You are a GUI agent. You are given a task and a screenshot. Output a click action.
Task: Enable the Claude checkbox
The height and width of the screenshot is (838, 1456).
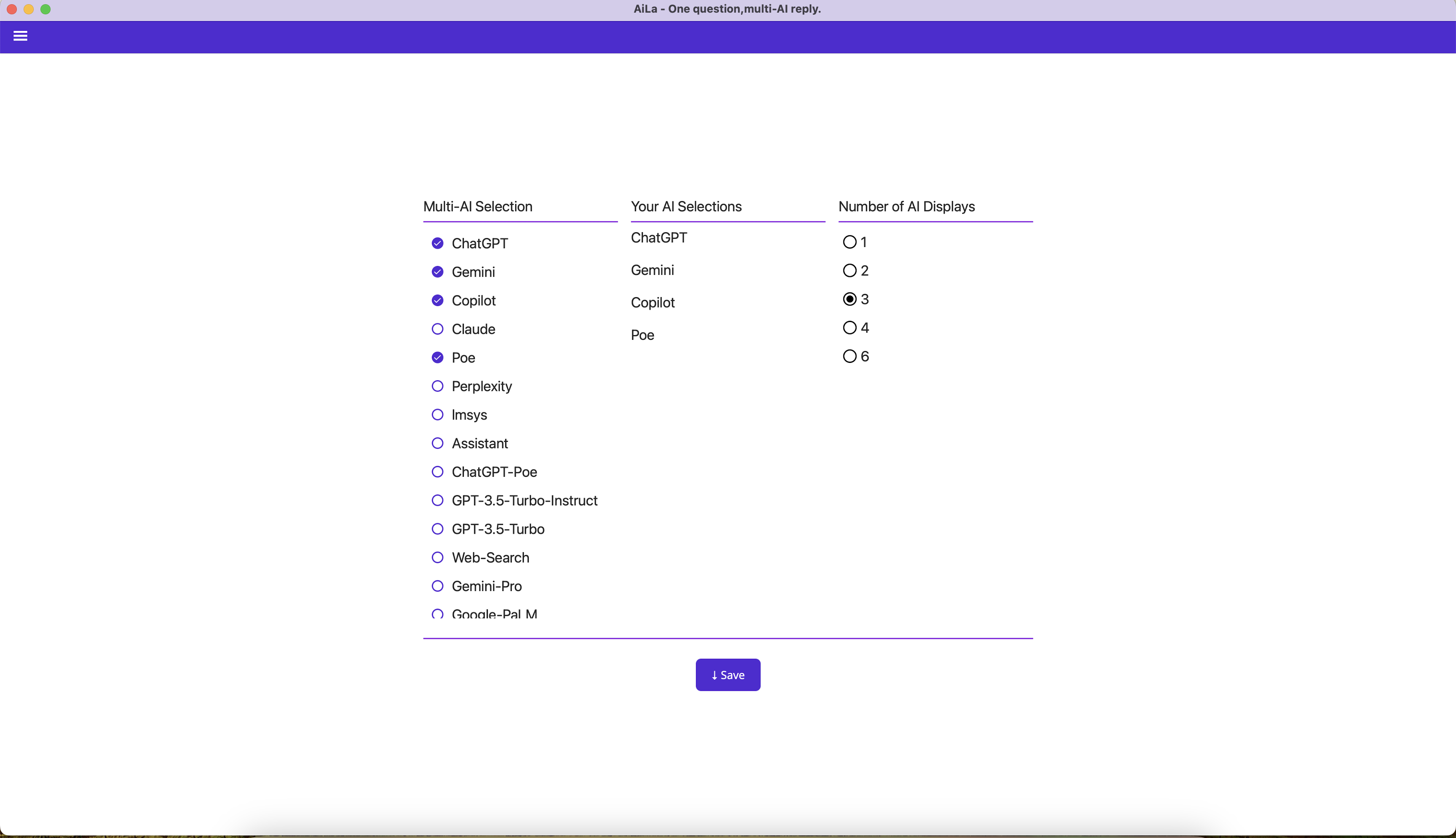tap(437, 329)
